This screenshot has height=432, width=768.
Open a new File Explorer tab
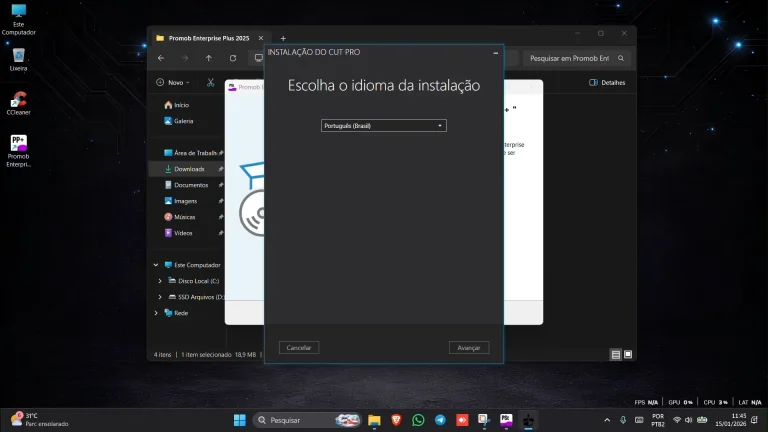[283, 38]
